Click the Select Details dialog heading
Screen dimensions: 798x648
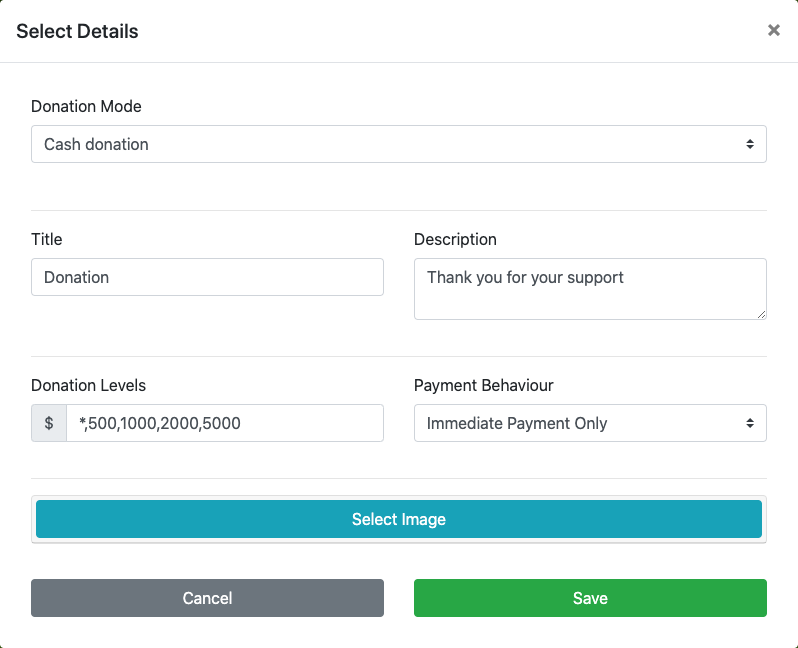[x=77, y=31]
